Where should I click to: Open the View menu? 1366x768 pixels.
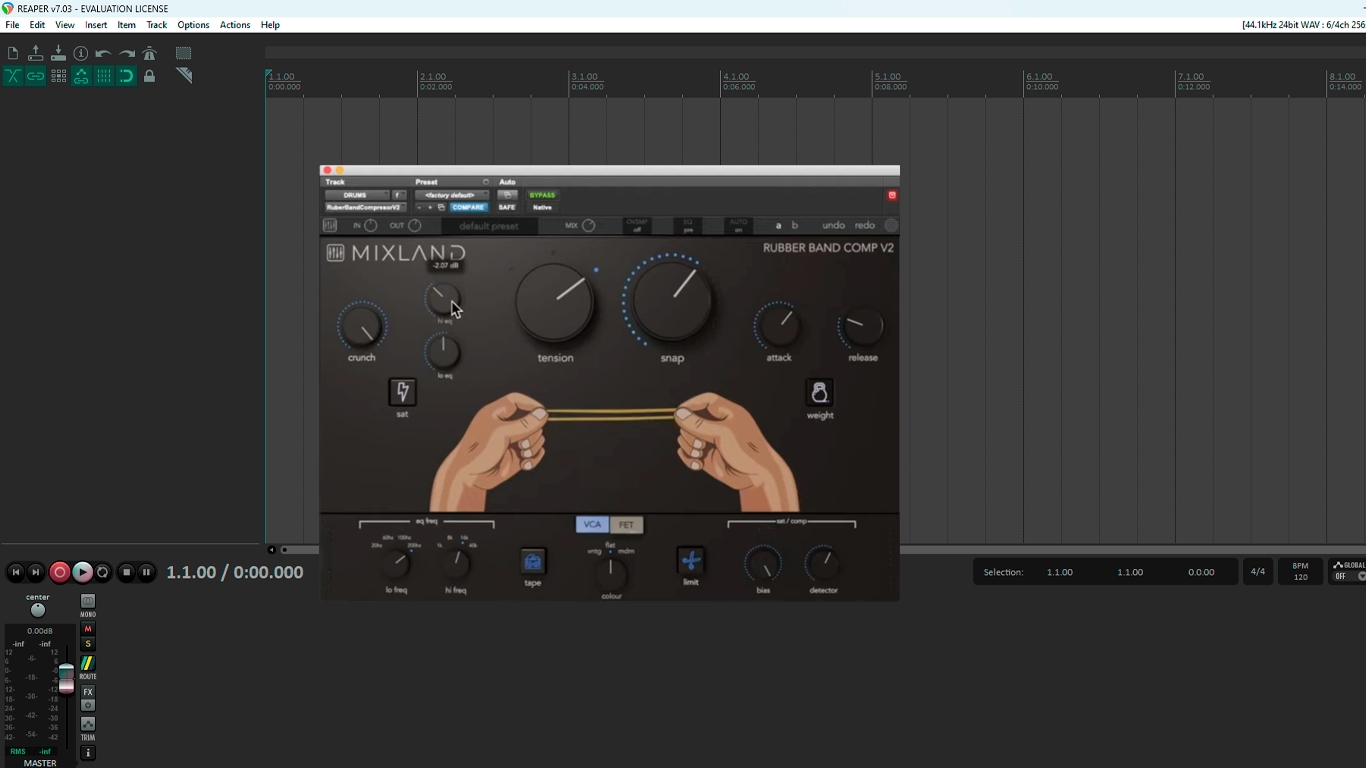coord(65,25)
